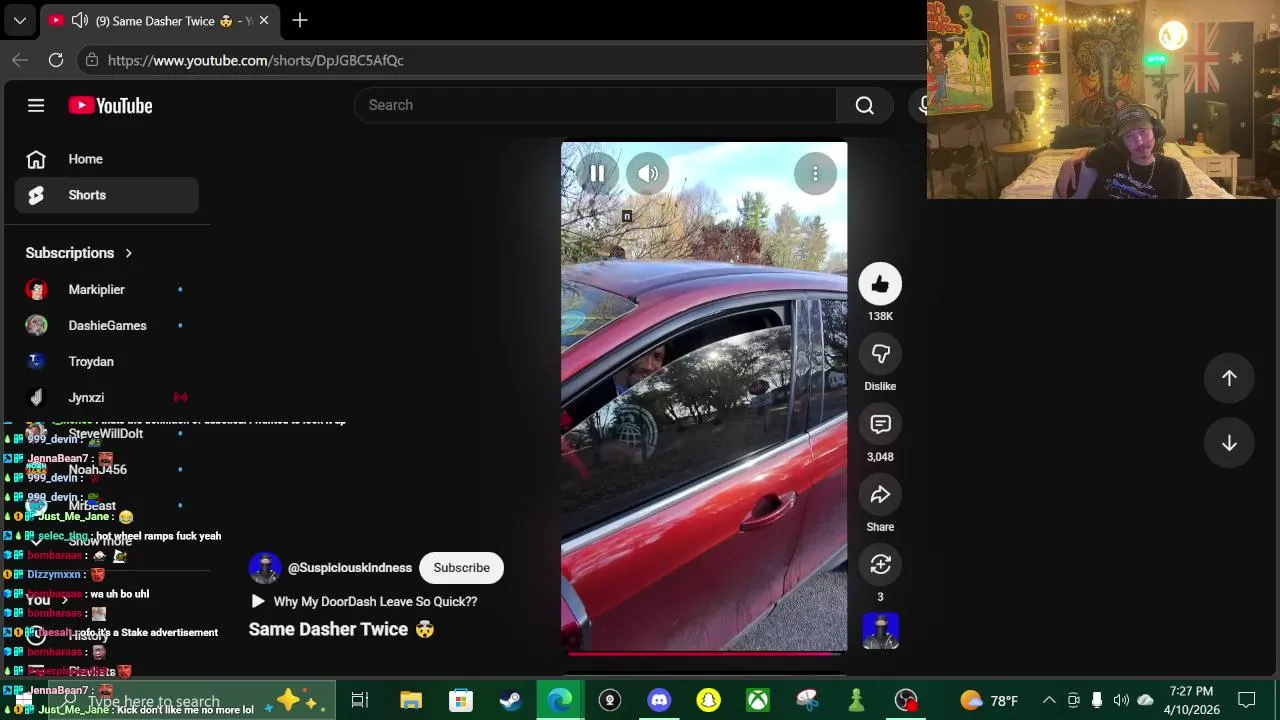Expand the Subscriptions section
This screenshot has width=1280, height=720.
pyautogui.click(x=79, y=253)
